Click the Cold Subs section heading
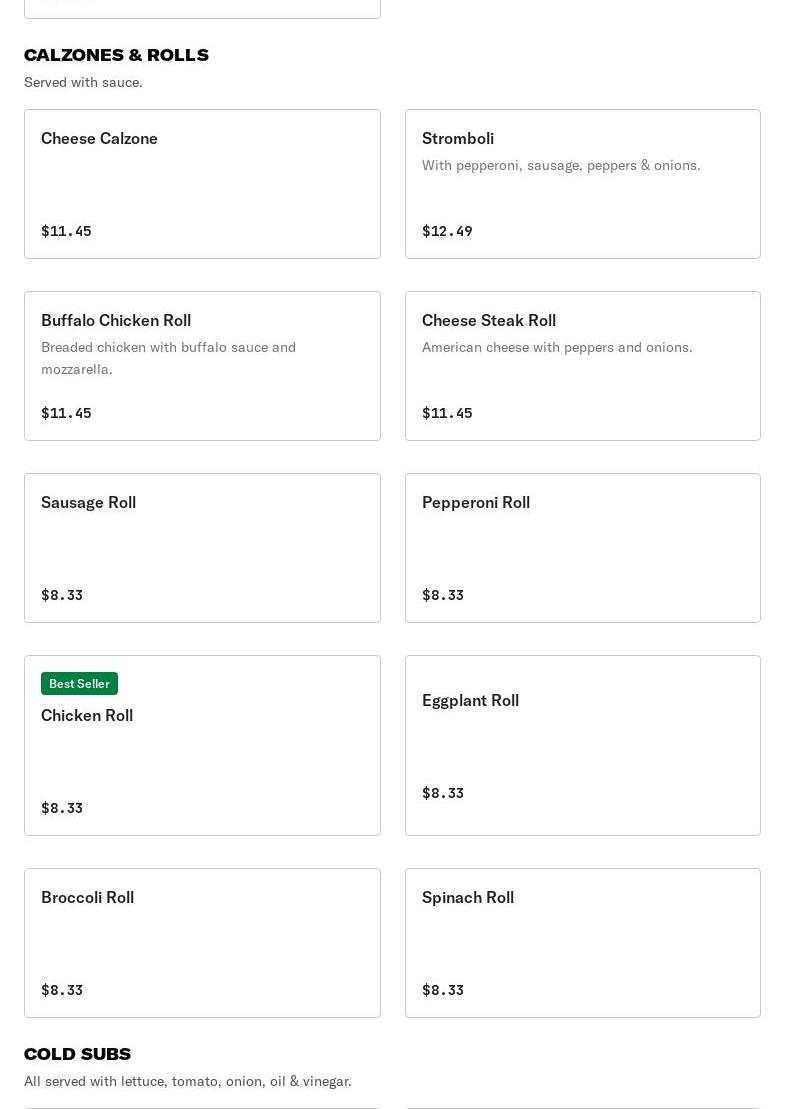This screenshot has height=1109, width=785. click(x=77, y=1054)
